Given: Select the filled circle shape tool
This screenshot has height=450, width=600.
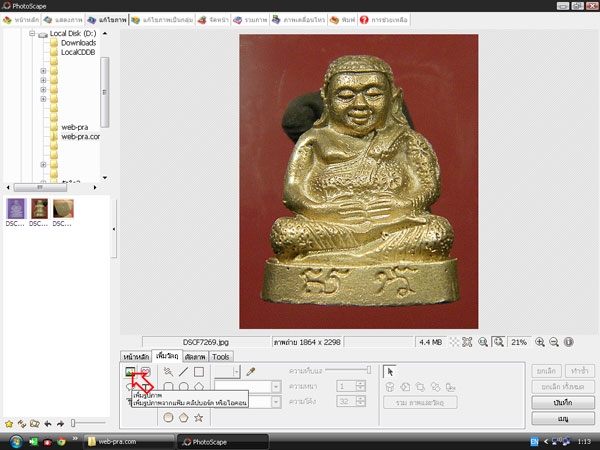Looking at the screenshot, I should [168, 417].
